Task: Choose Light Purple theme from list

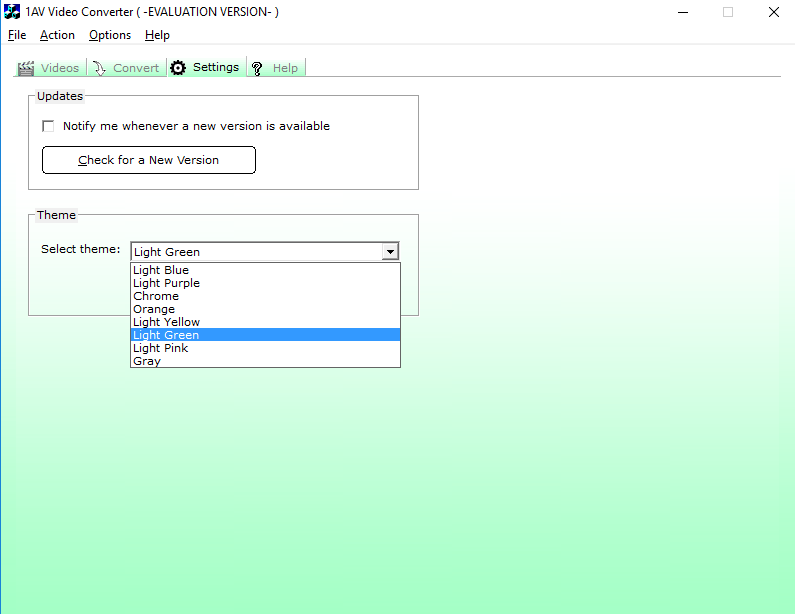Action: pyautogui.click(x=265, y=283)
